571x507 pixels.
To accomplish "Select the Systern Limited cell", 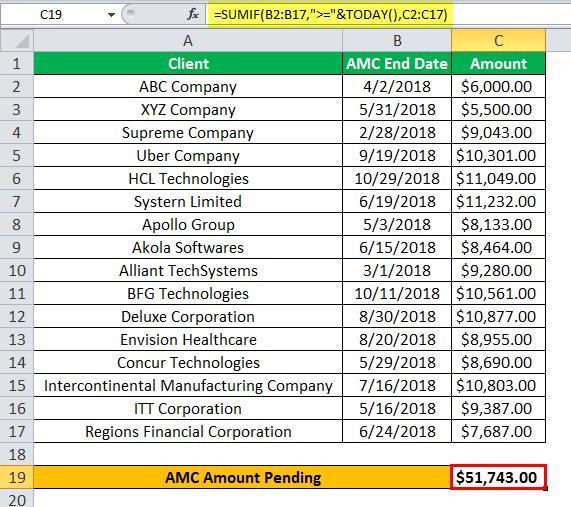I will click(x=188, y=201).
